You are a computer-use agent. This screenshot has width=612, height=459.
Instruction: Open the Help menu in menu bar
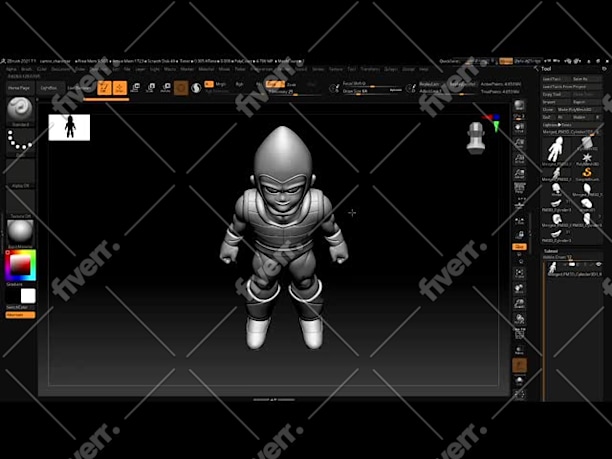click(423, 69)
